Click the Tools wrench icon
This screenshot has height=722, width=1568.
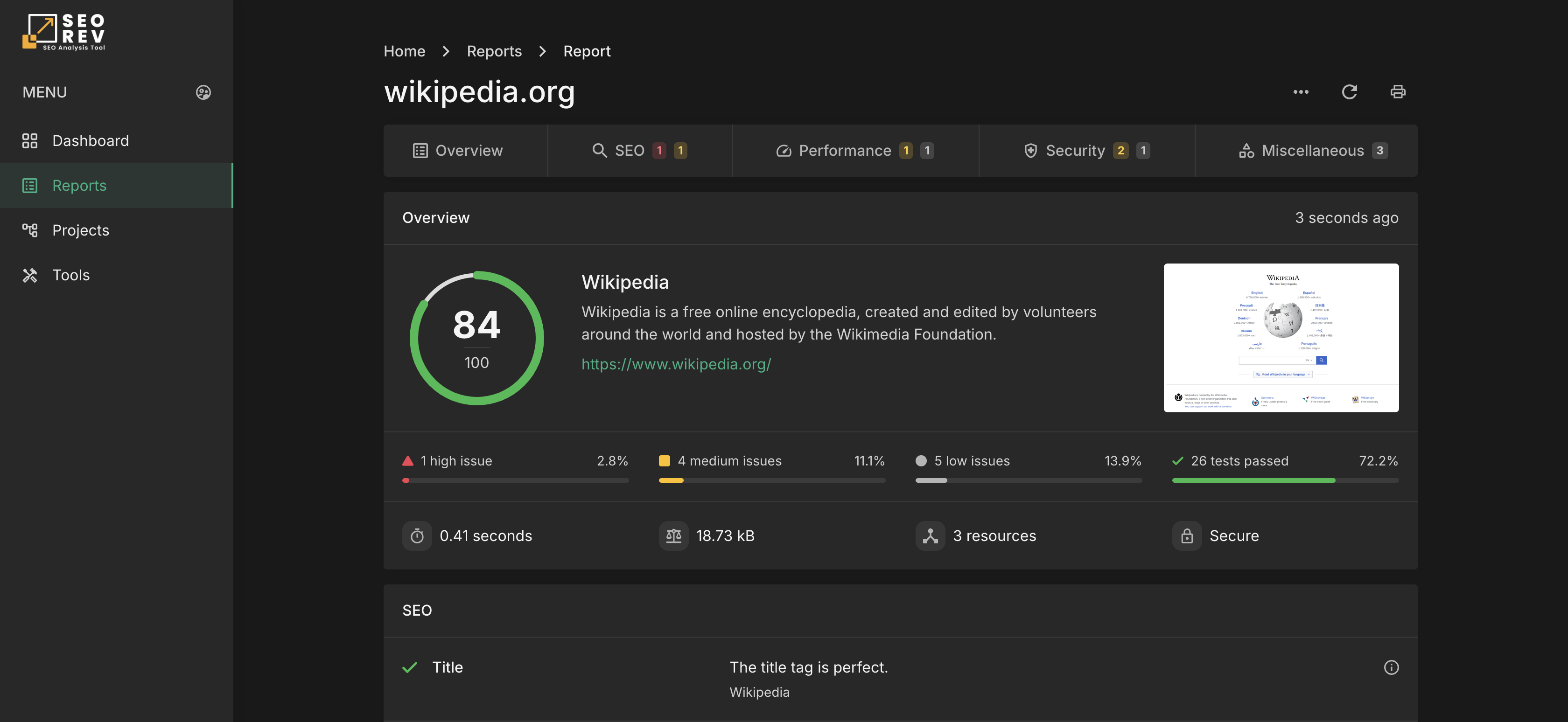coord(30,275)
